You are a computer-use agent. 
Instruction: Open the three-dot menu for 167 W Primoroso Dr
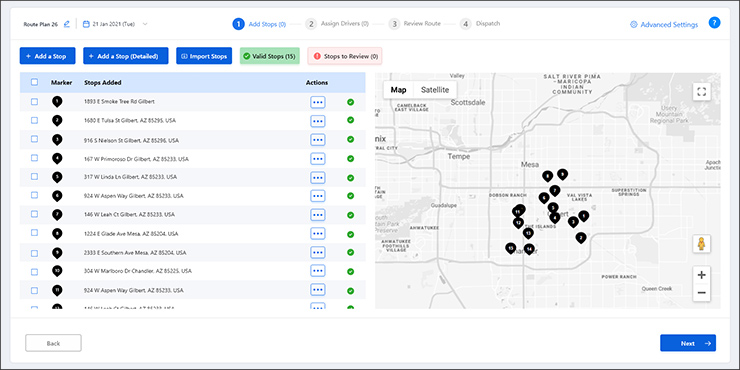pos(318,159)
